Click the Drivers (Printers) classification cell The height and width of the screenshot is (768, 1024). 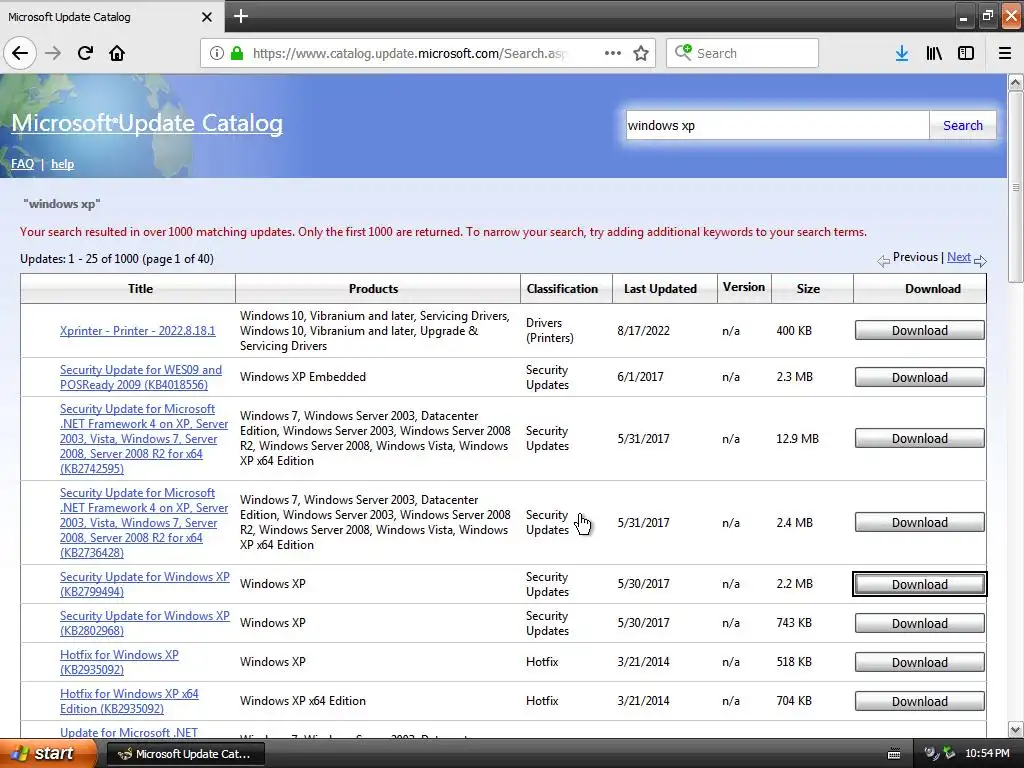[550, 330]
